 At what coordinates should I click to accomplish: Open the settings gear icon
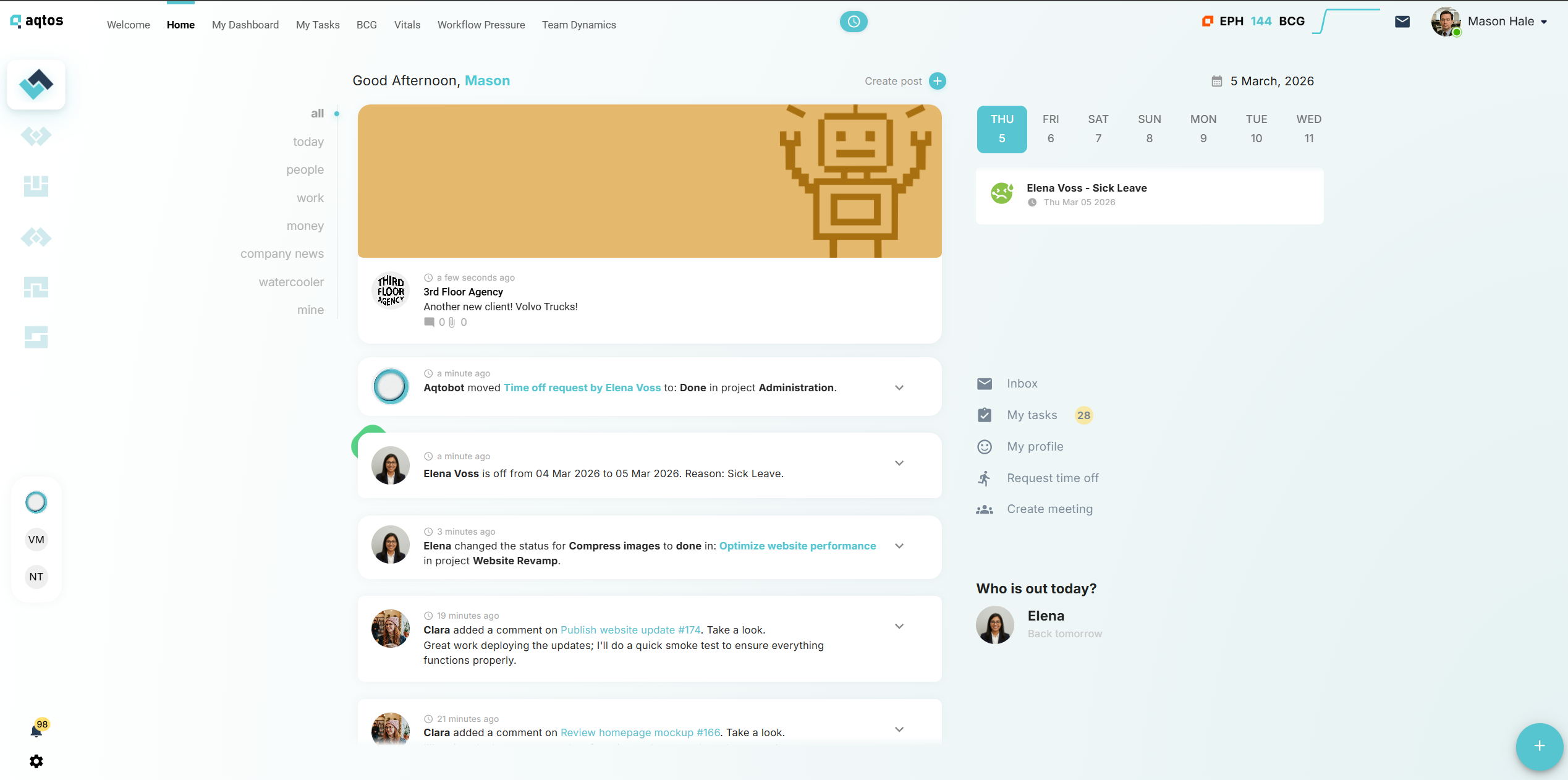coord(36,761)
